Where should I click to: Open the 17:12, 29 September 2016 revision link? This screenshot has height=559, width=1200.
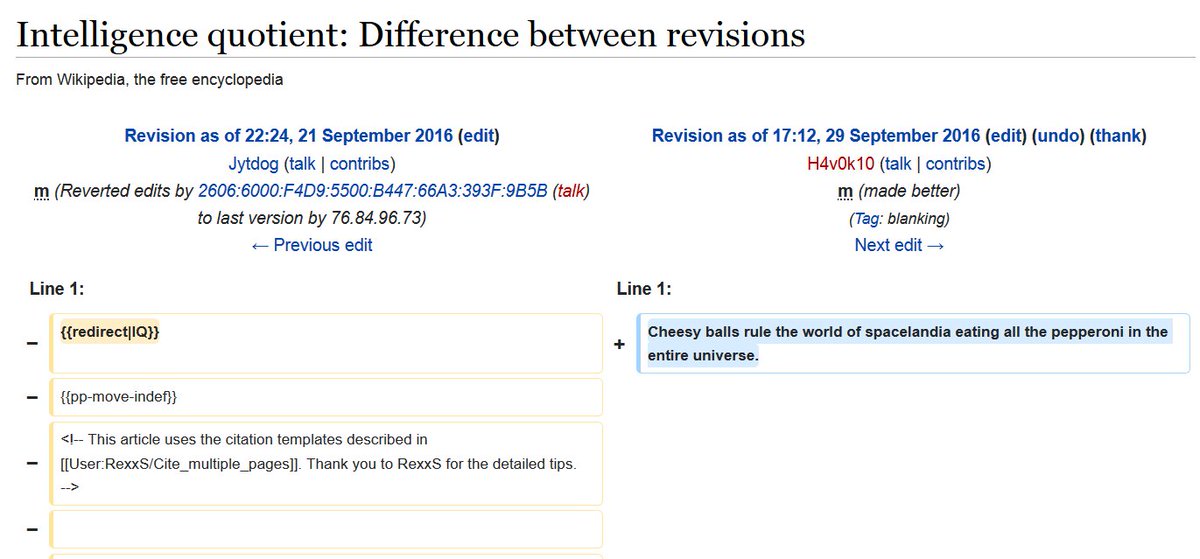816,136
